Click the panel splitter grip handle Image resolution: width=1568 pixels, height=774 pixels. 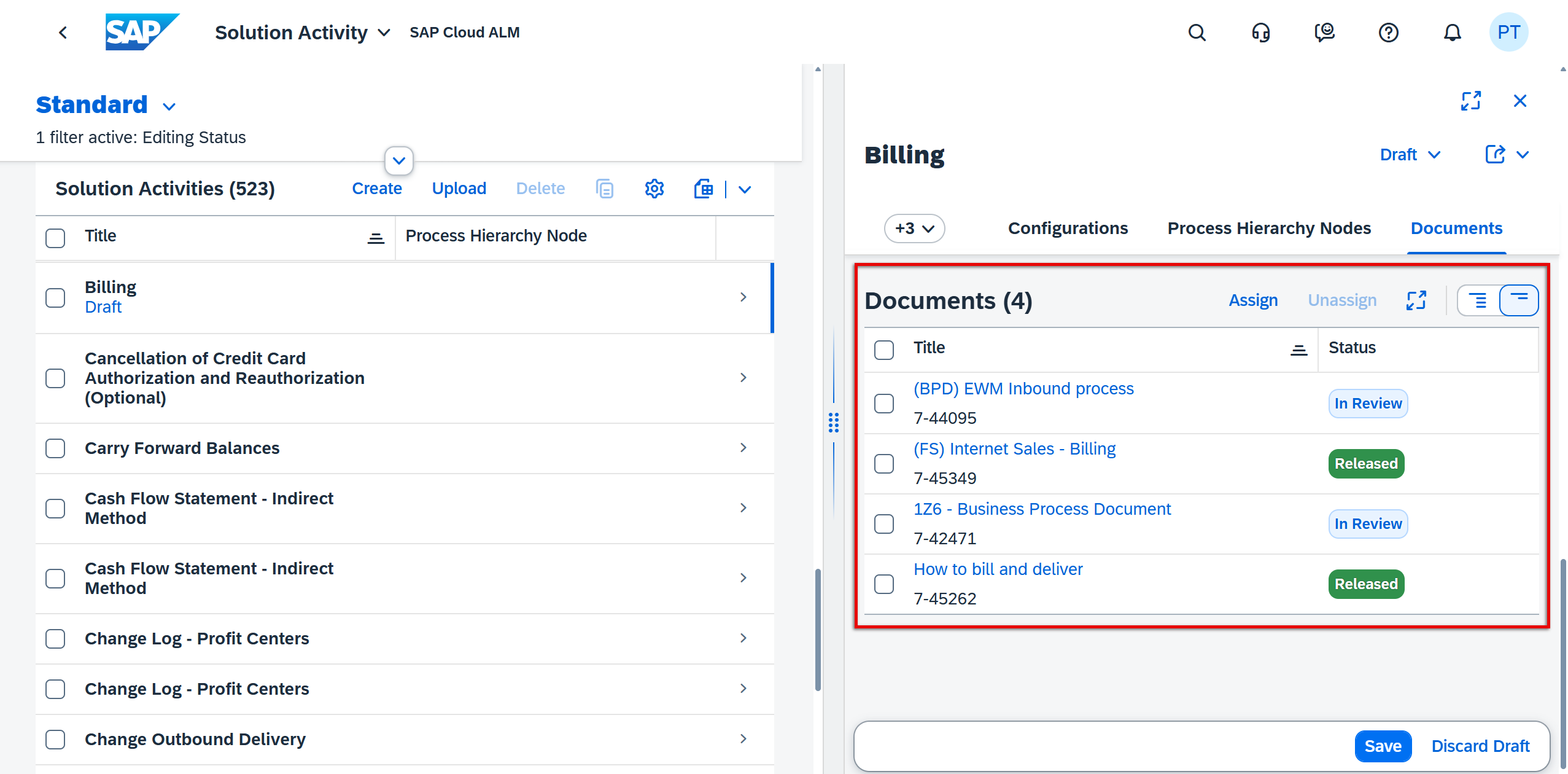833,422
